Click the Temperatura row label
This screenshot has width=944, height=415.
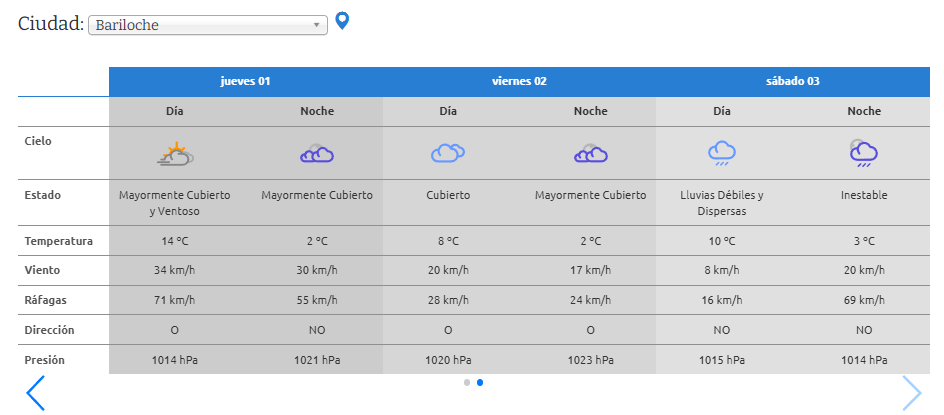(x=59, y=241)
